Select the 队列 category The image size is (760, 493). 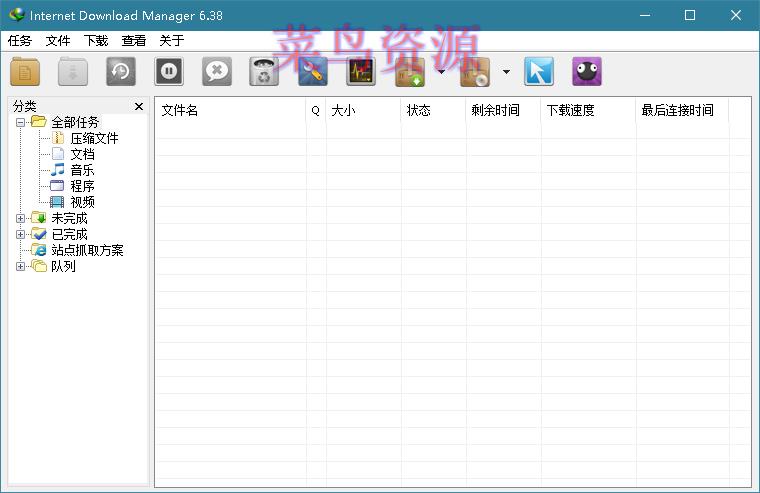click(x=63, y=267)
